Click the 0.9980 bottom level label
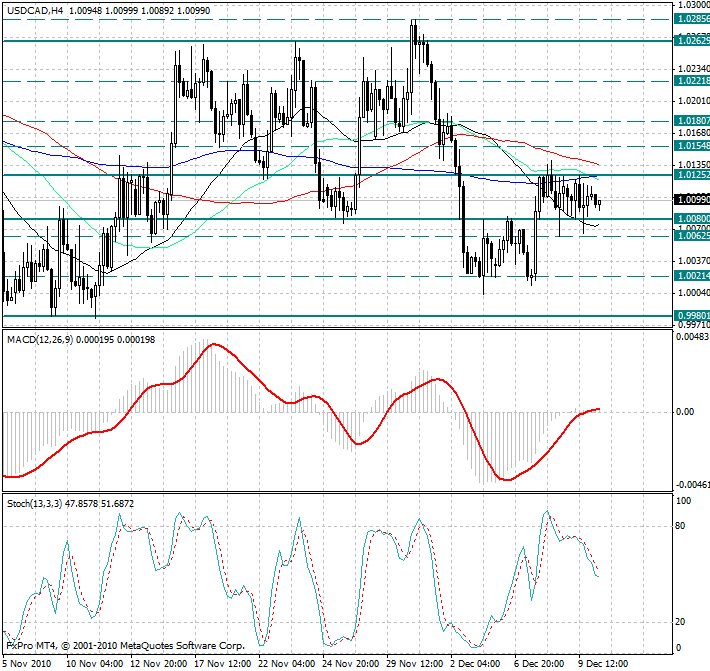The width and height of the screenshot is (710, 671). pyautogui.click(x=692, y=316)
